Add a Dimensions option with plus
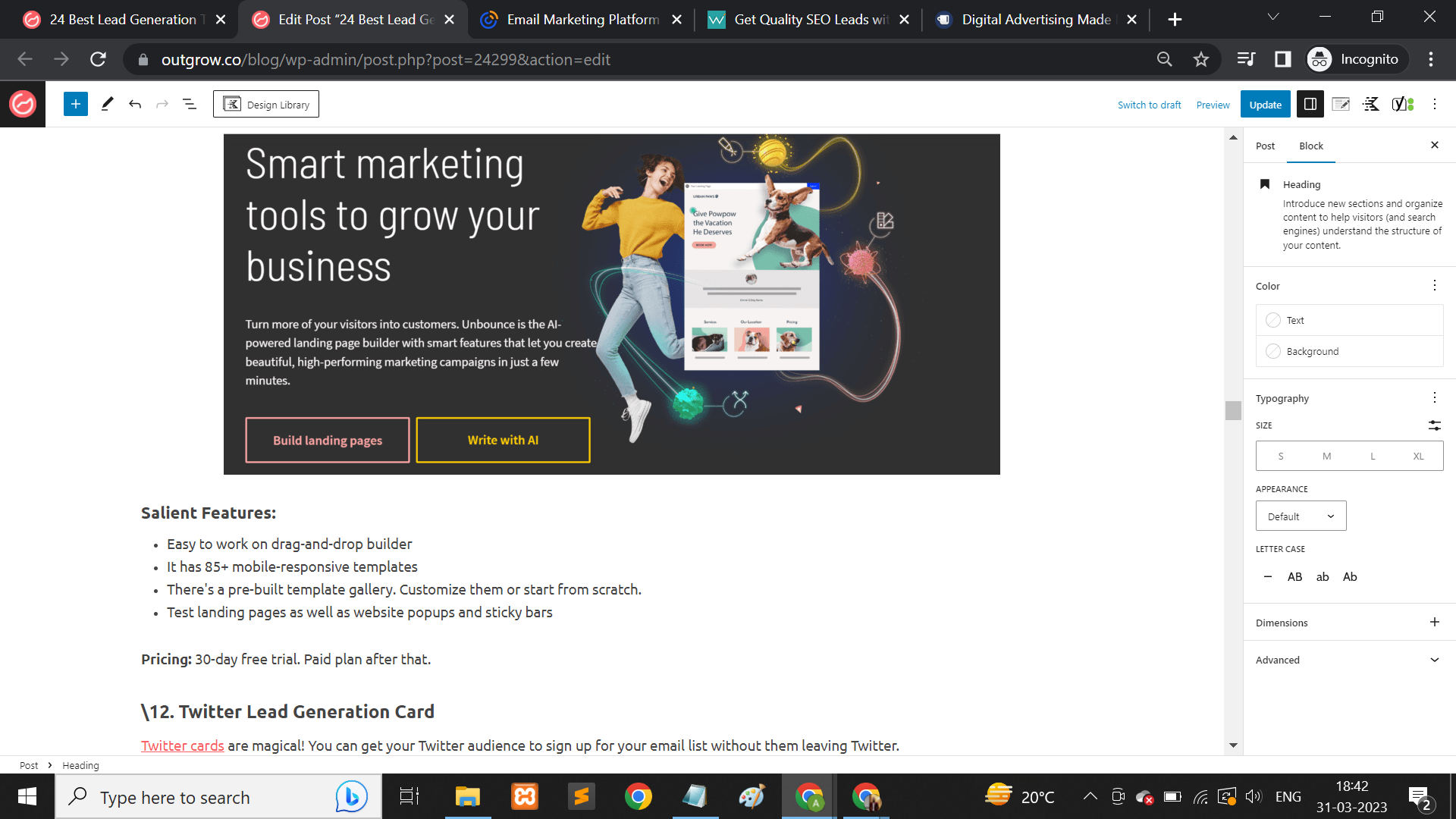 point(1434,623)
